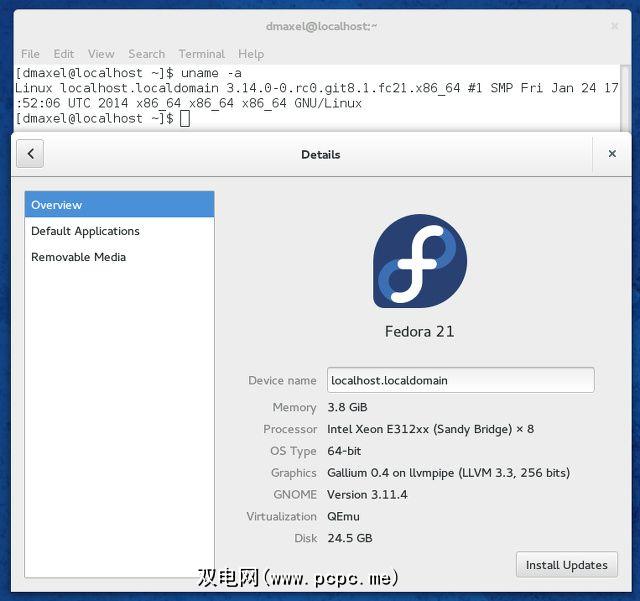Click 'GNU/Linux' in the terminal output
The width and height of the screenshot is (640, 601).
coord(328,103)
